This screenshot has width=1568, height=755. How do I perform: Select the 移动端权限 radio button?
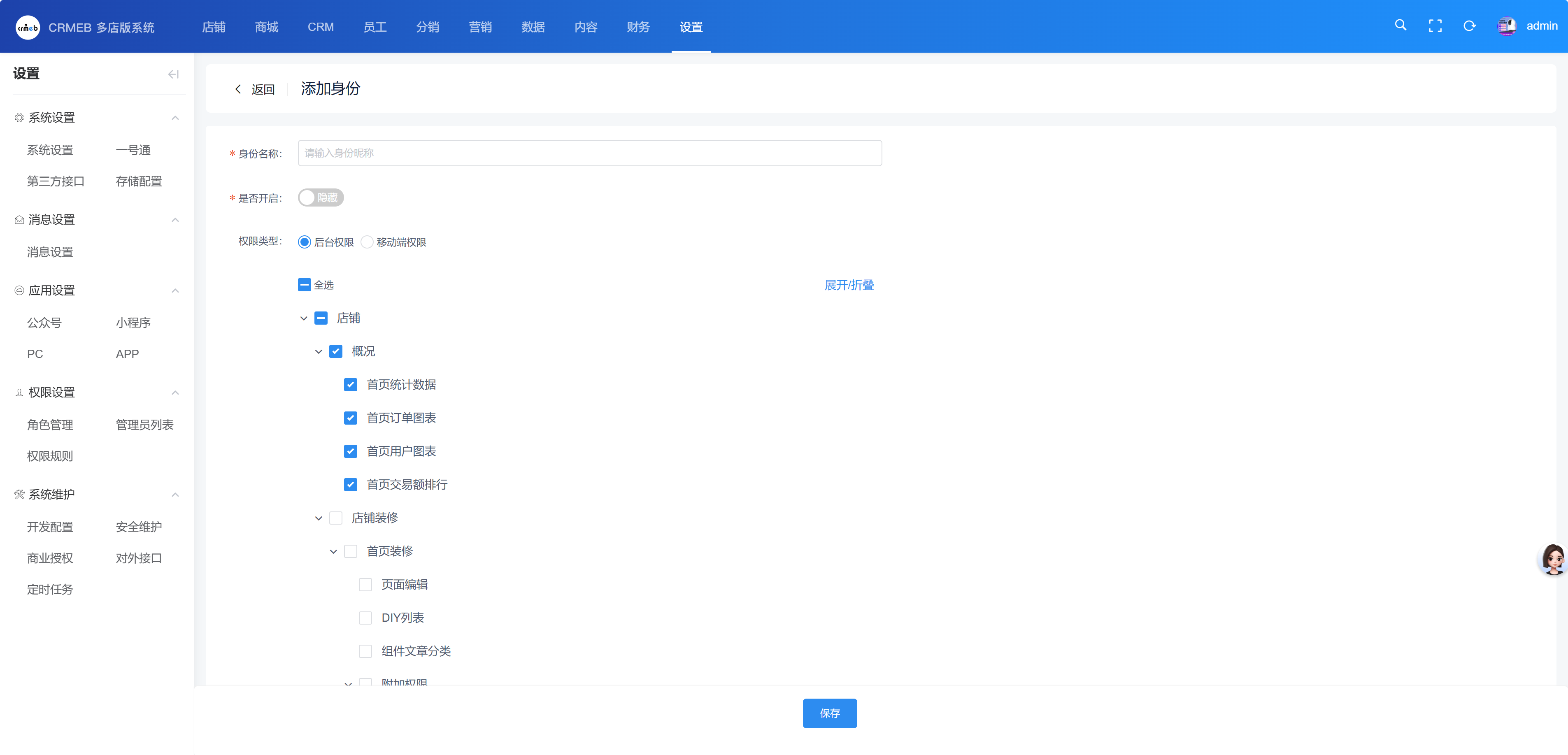tap(367, 242)
